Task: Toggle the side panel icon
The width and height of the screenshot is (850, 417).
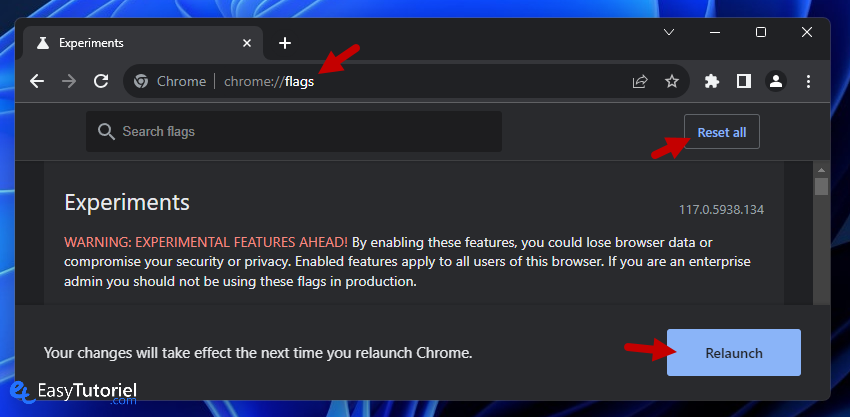Action: [x=744, y=81]
